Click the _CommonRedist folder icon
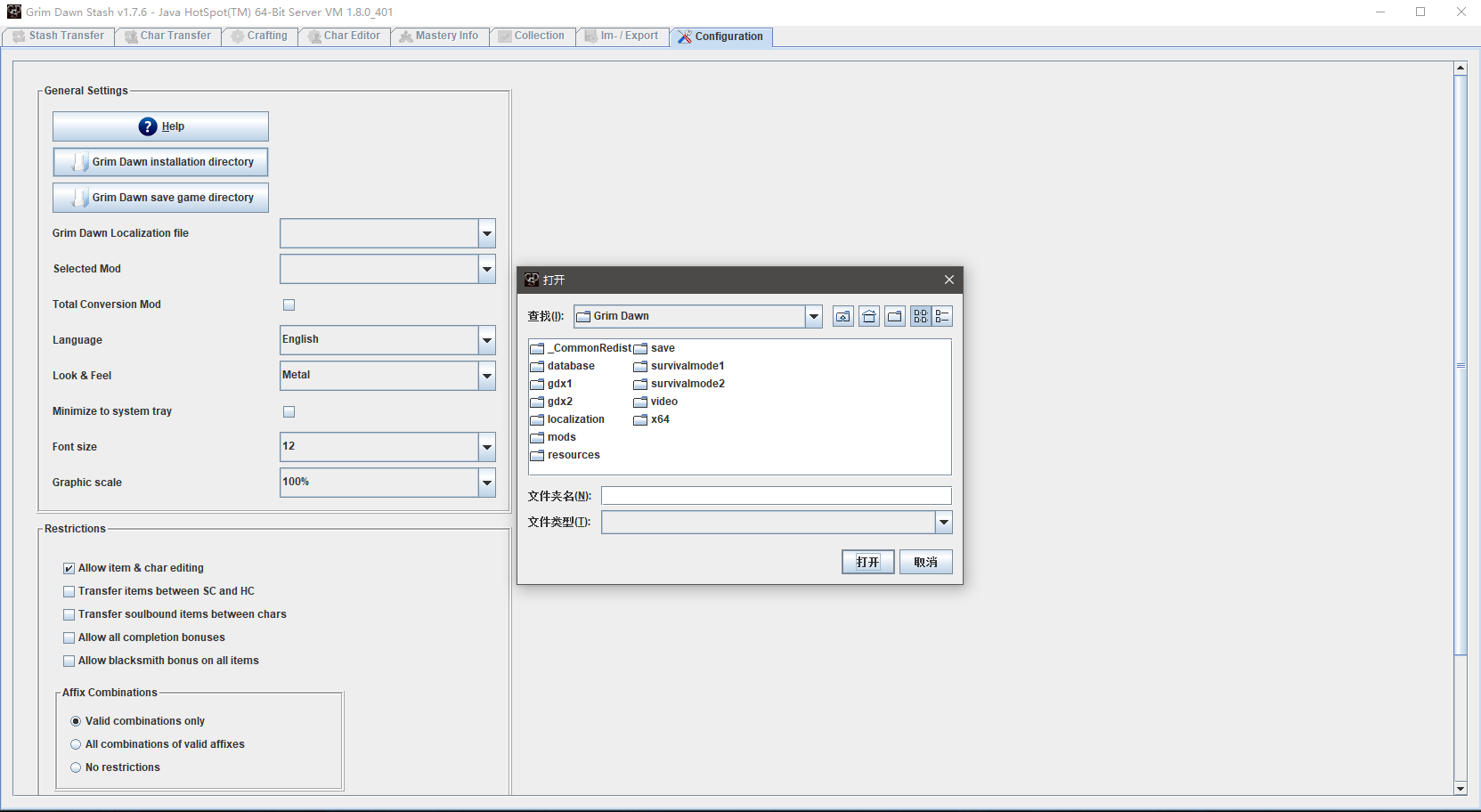The width and height of the screenshot is (1481, 812). (537, 349)
